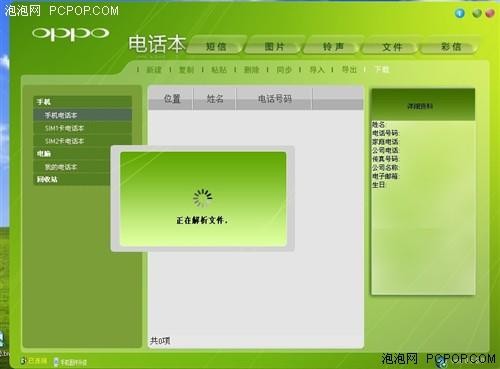This screenshot has width=500, height=369.
Task: Click 导出 in the toolbar
Action: pyautogui.click(x=349, y=70)
